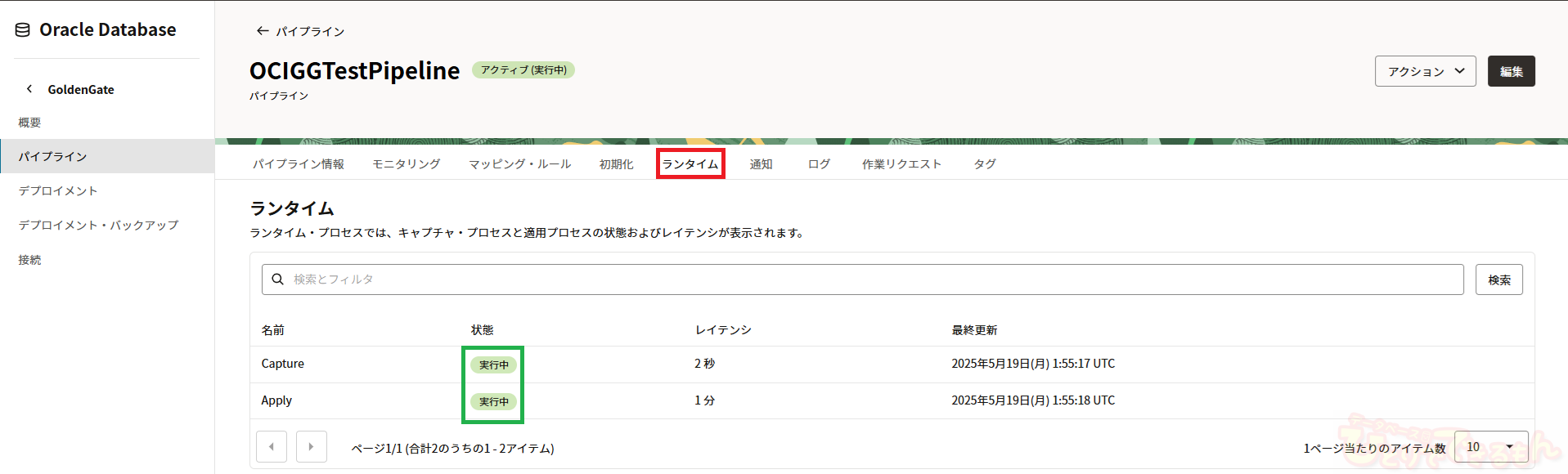Click the 編集 button
Screen dimensions: 1568x474
point(1511,71)
